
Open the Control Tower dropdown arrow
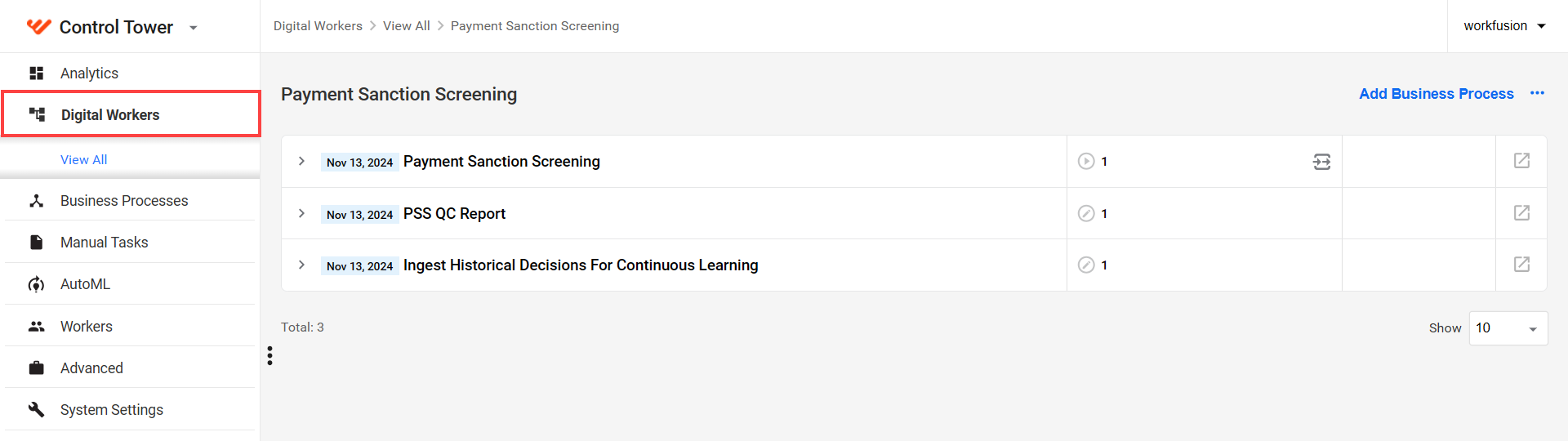(x=194, y=28)
